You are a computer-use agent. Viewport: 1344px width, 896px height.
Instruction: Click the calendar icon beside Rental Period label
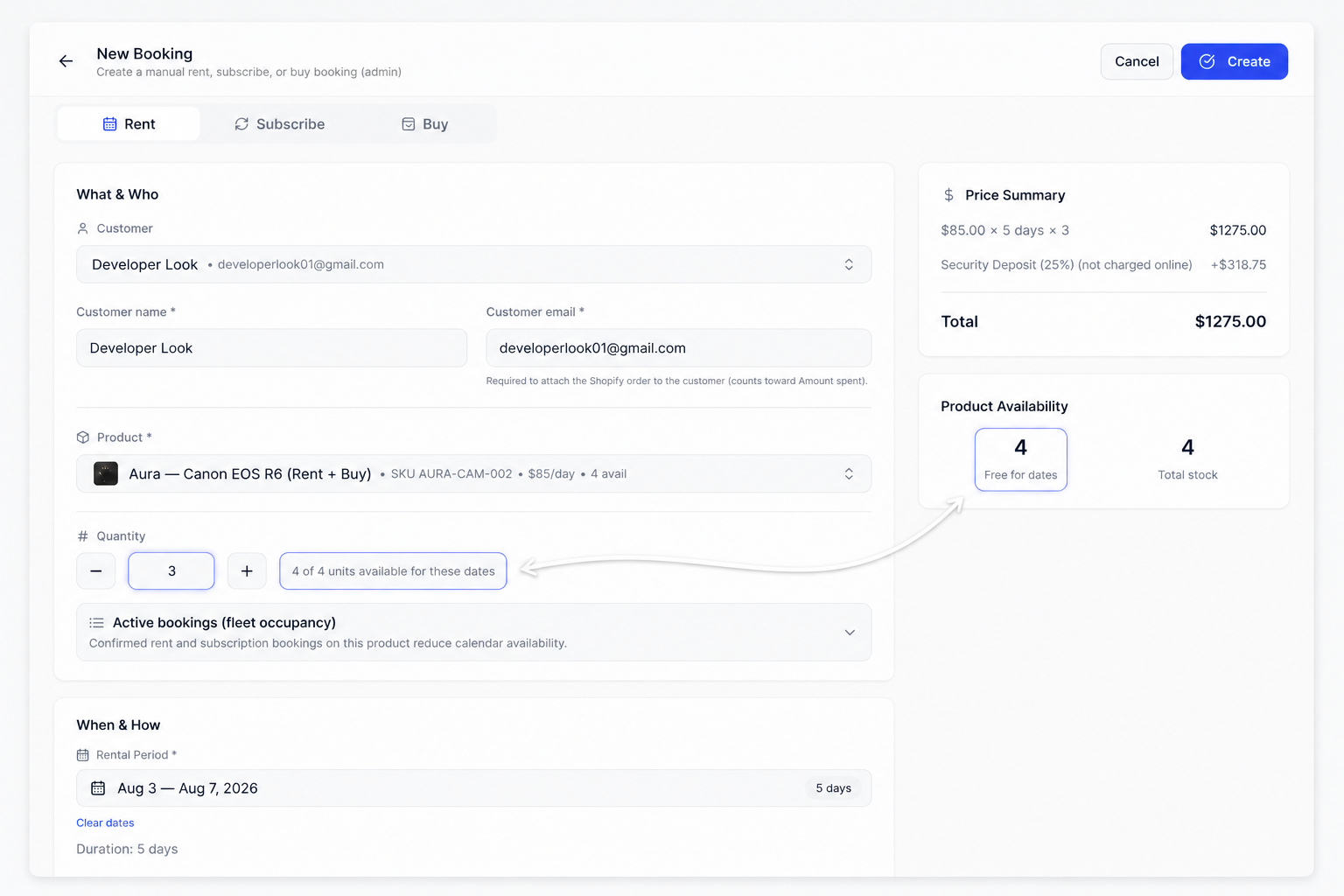pyautogui.click(x=83, y=755)
